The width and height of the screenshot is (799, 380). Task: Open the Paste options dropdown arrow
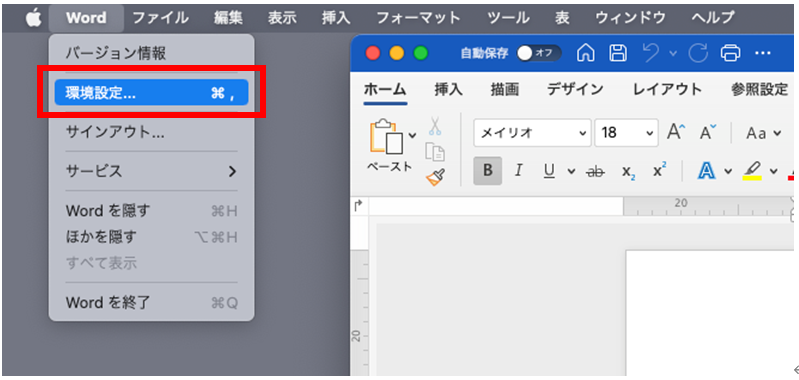412,135
